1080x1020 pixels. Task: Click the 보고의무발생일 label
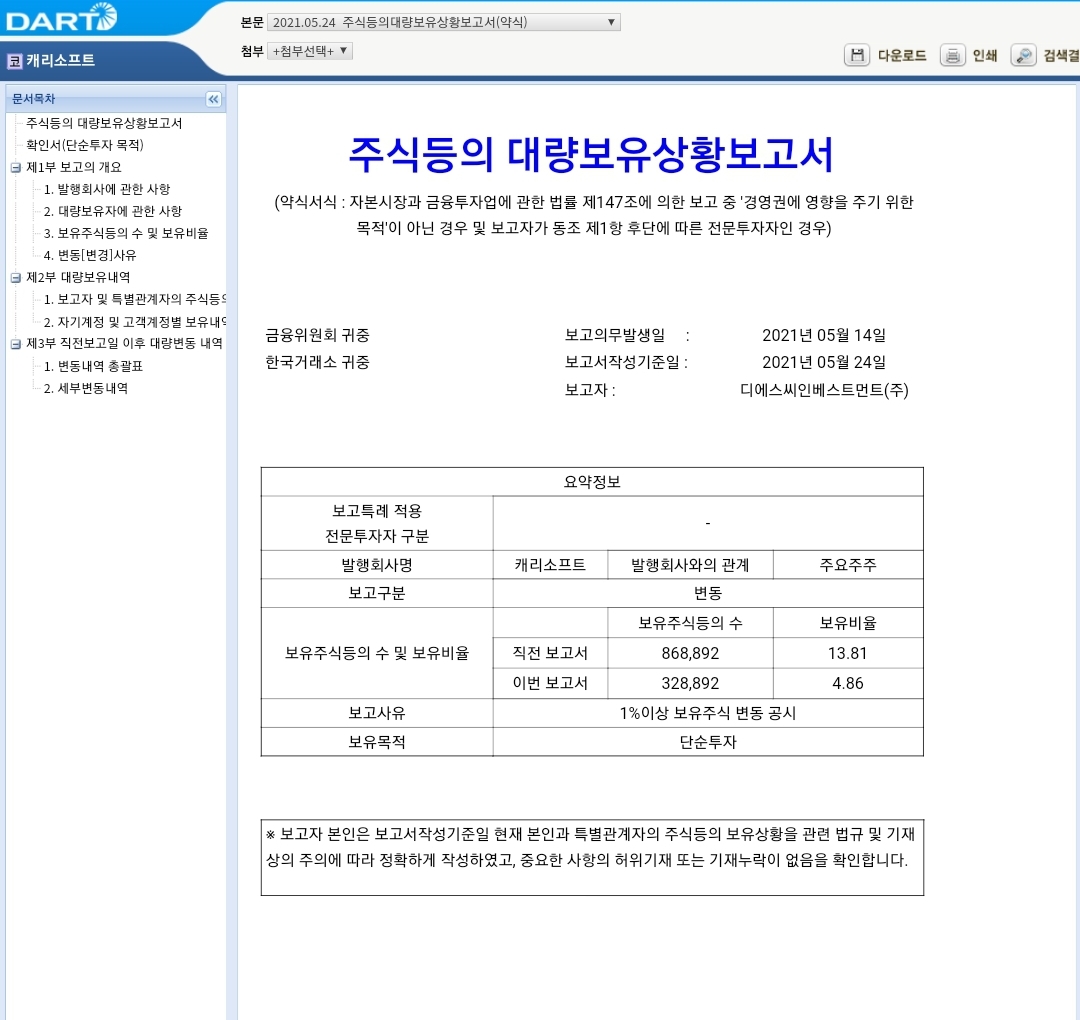pyautogui.click(x=615, y=335)
